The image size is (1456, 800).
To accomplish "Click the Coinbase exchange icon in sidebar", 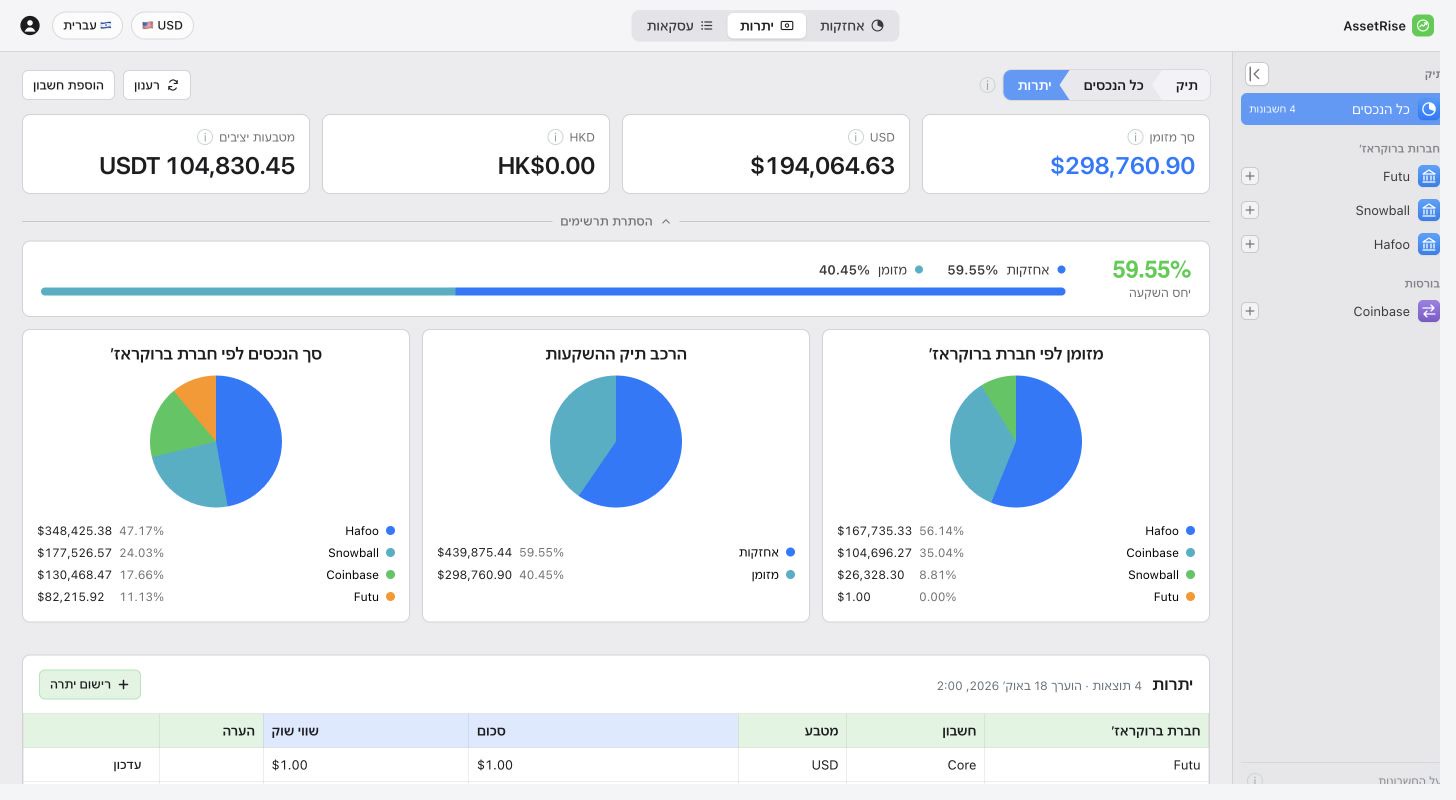I will tap(1429, 312).
